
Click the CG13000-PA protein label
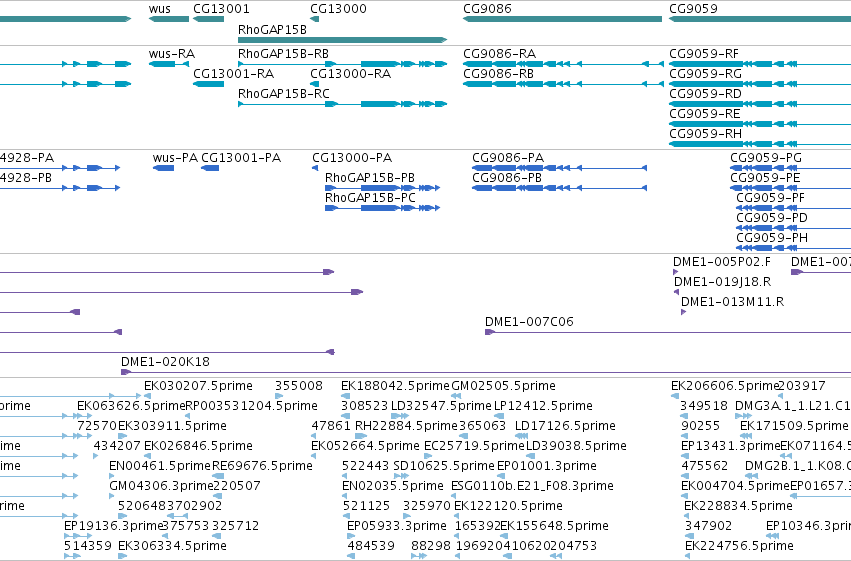(352, 158)
